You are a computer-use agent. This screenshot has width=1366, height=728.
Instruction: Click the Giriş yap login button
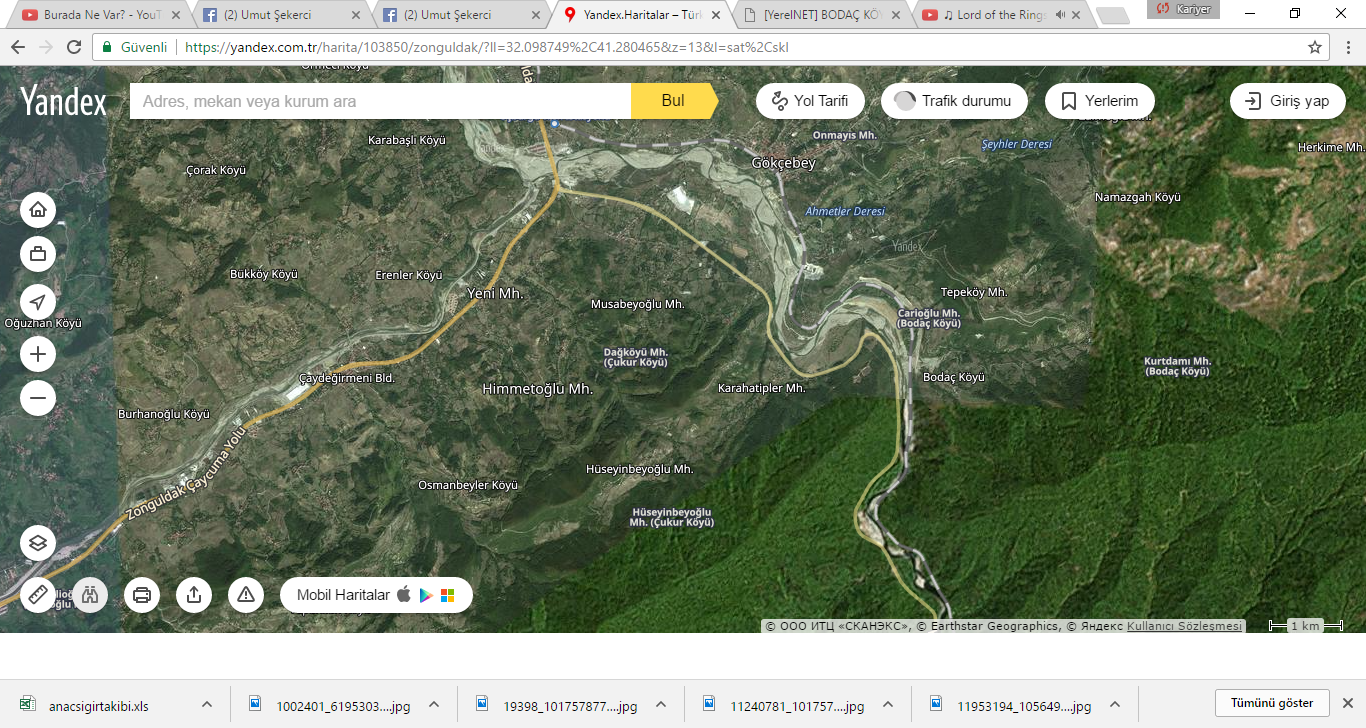1287,101
